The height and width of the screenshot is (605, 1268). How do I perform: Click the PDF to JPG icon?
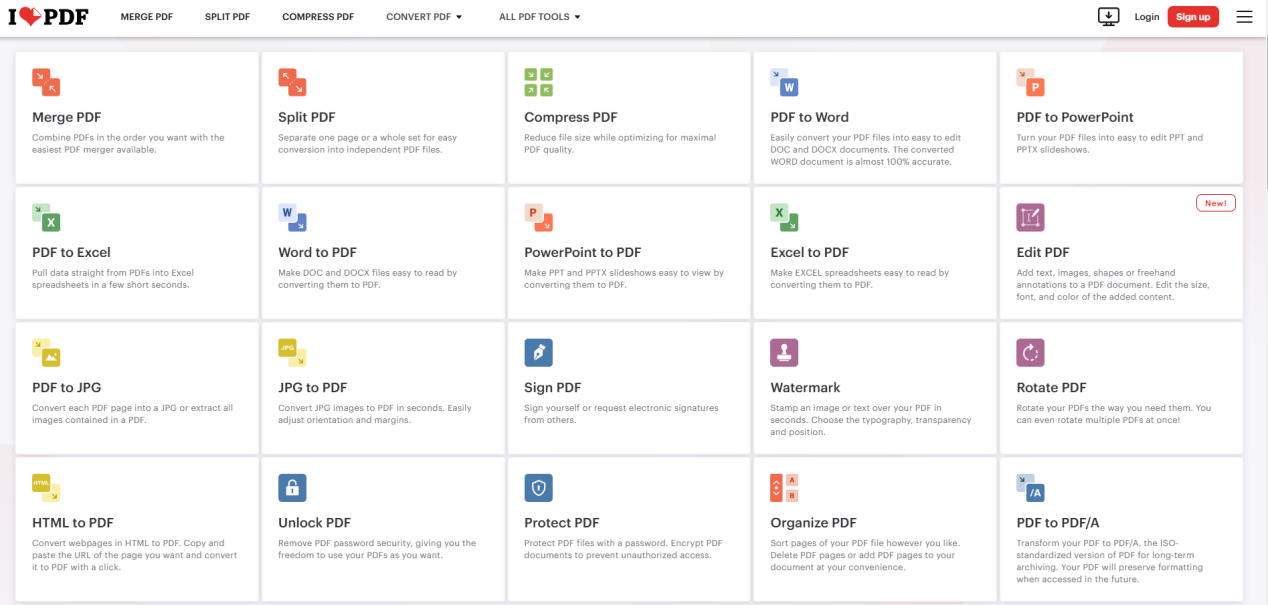[46, 352]
